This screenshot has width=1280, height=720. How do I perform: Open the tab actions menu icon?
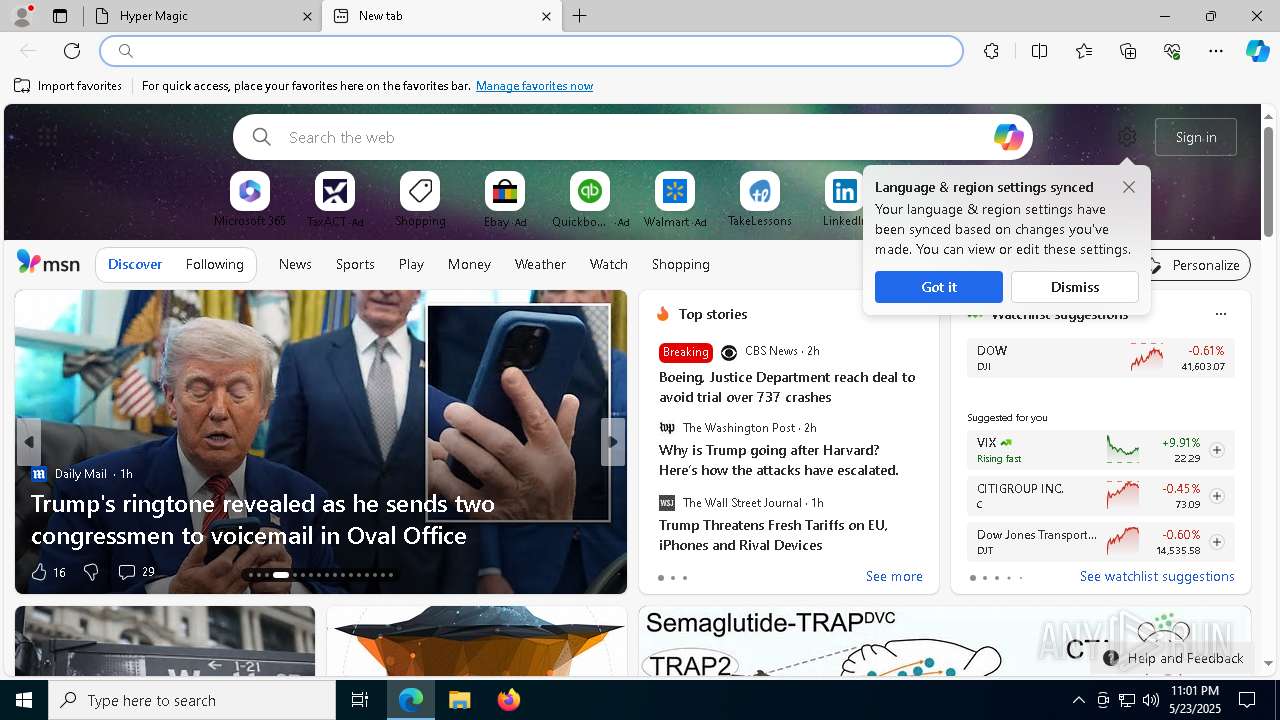pos(60,16)
